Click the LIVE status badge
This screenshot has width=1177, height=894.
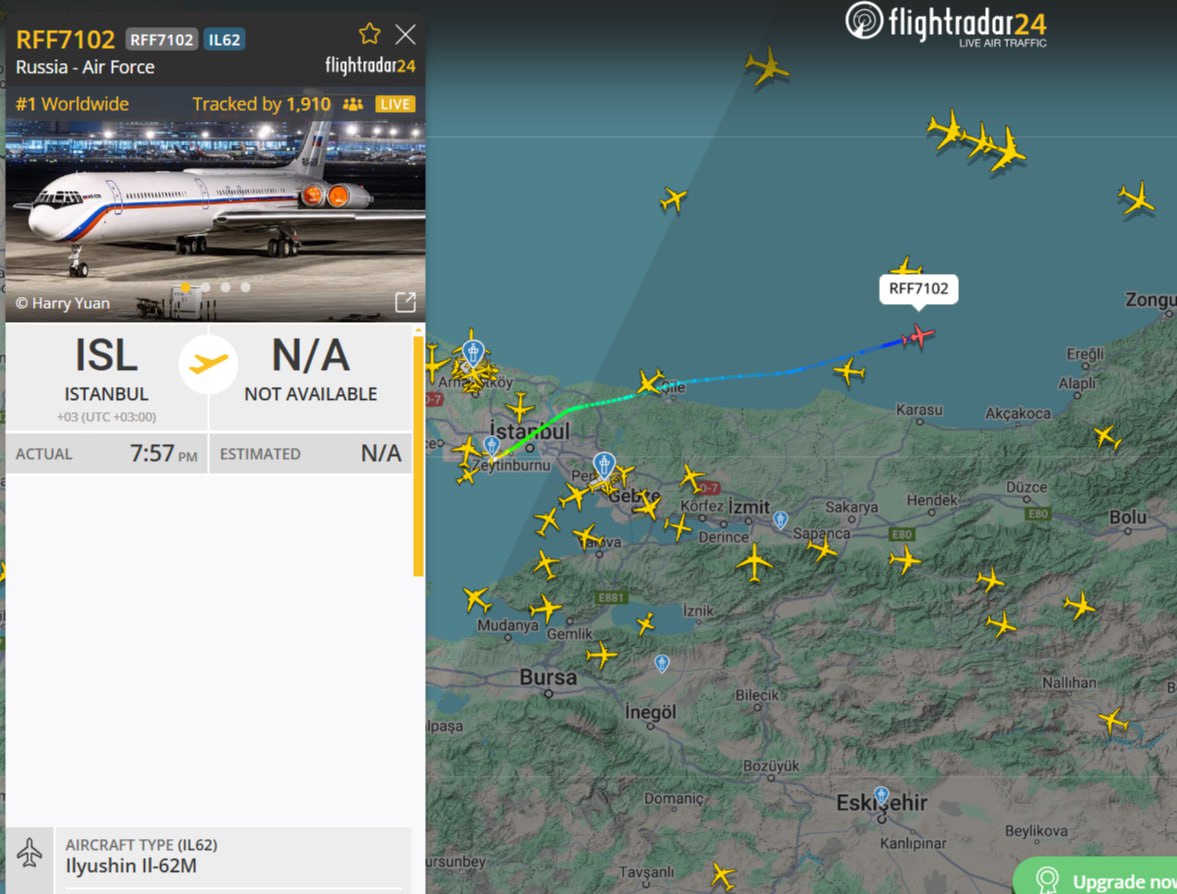tap(395, 104)
